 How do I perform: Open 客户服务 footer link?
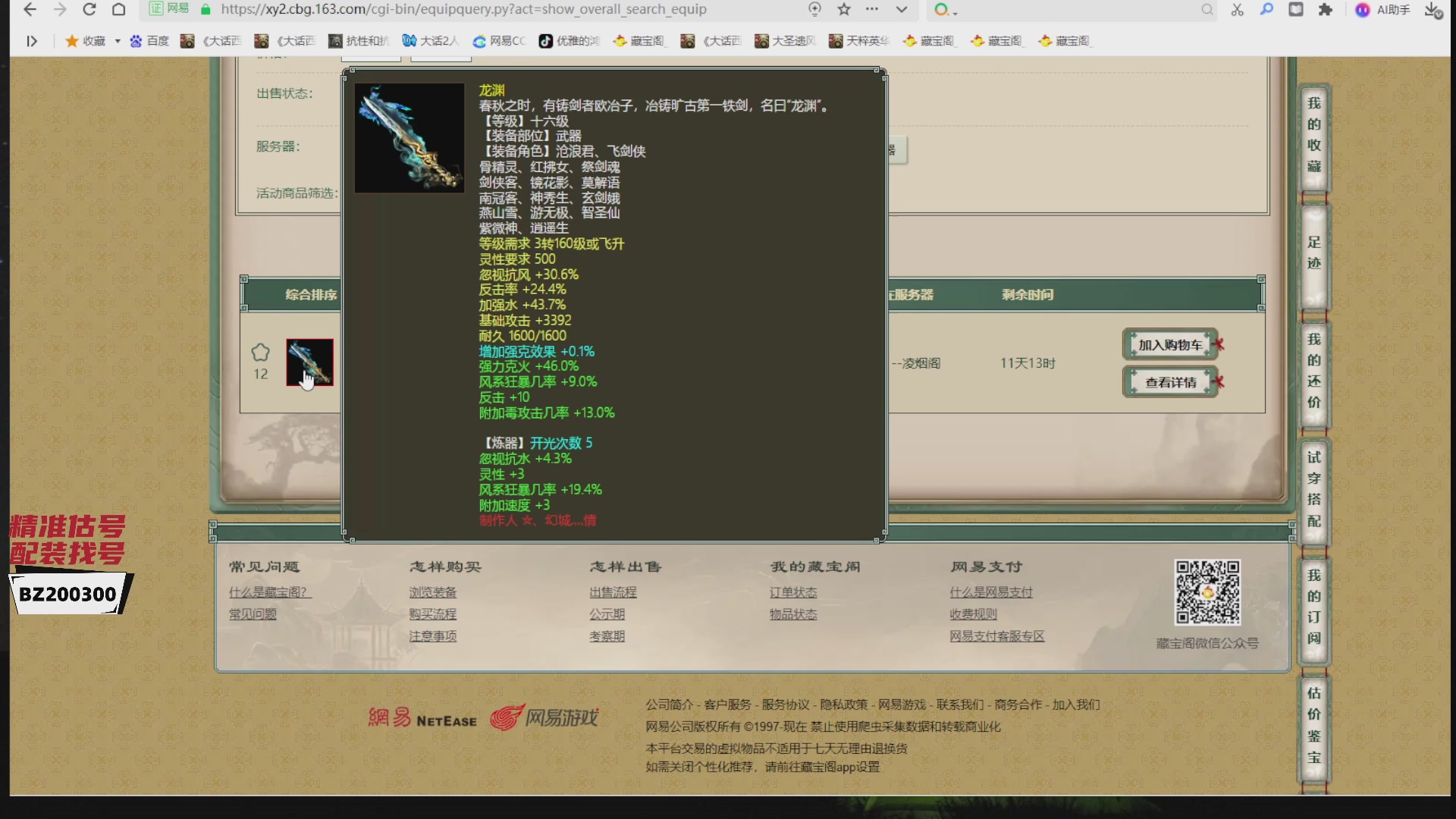pyautogui.click(x=727, y=704)
